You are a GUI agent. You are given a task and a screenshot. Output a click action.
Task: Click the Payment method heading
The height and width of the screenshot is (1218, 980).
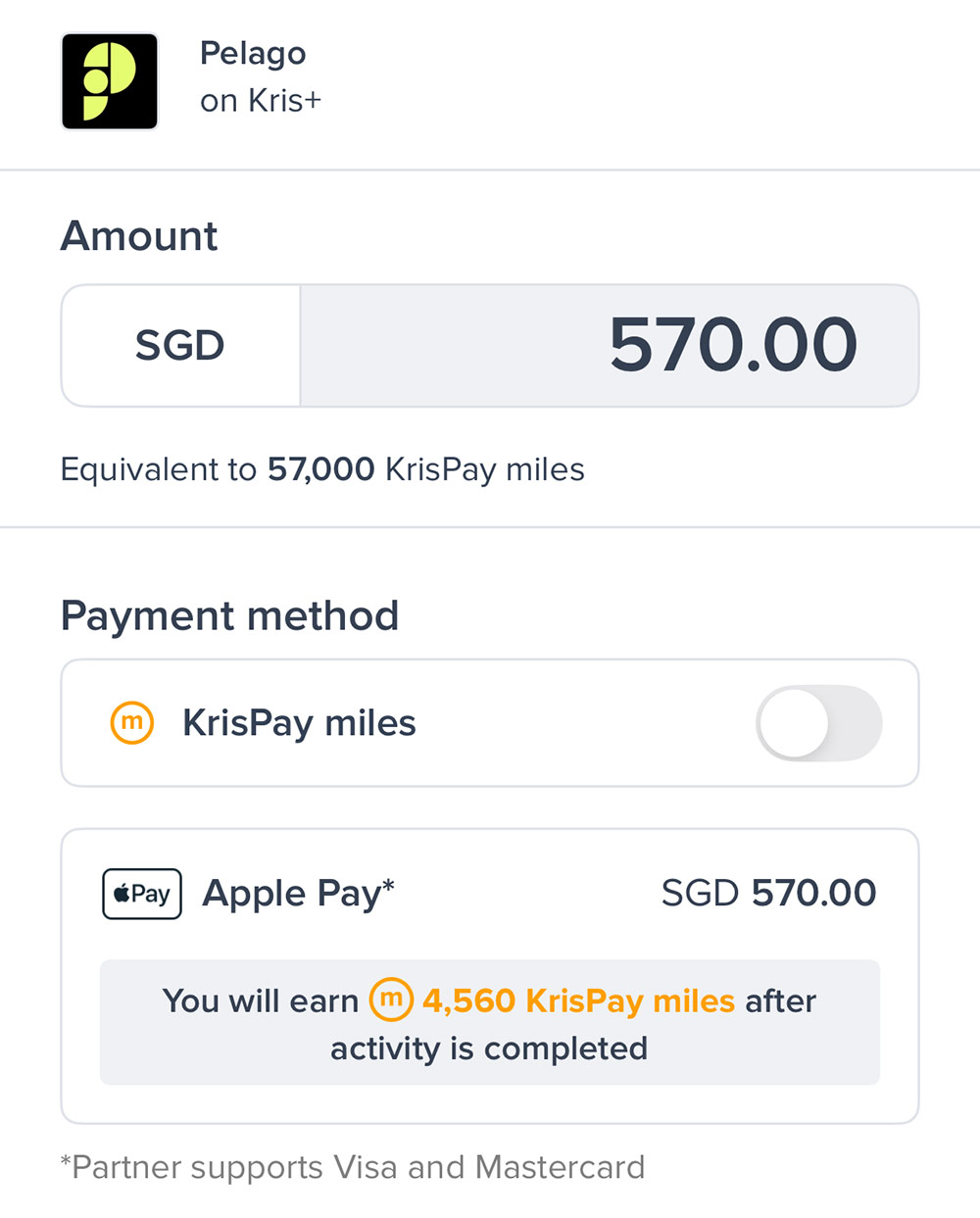pyautogui.click(x=229, y=616)
